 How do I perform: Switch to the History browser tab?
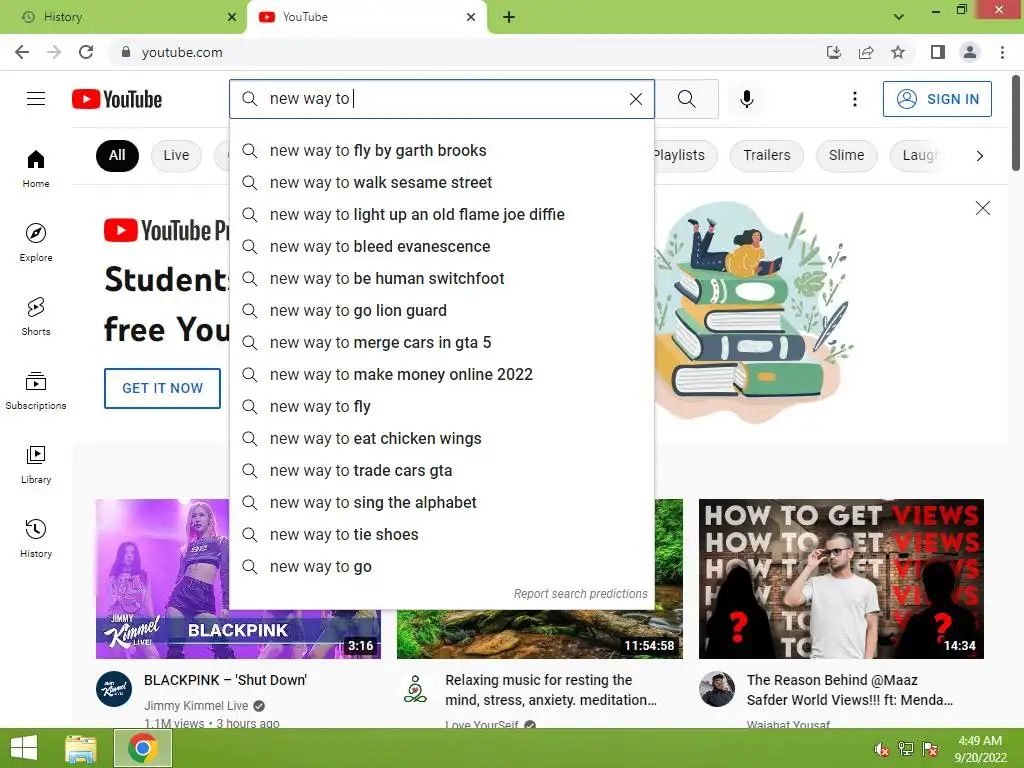pyautogui.click(x=124, y=17)
